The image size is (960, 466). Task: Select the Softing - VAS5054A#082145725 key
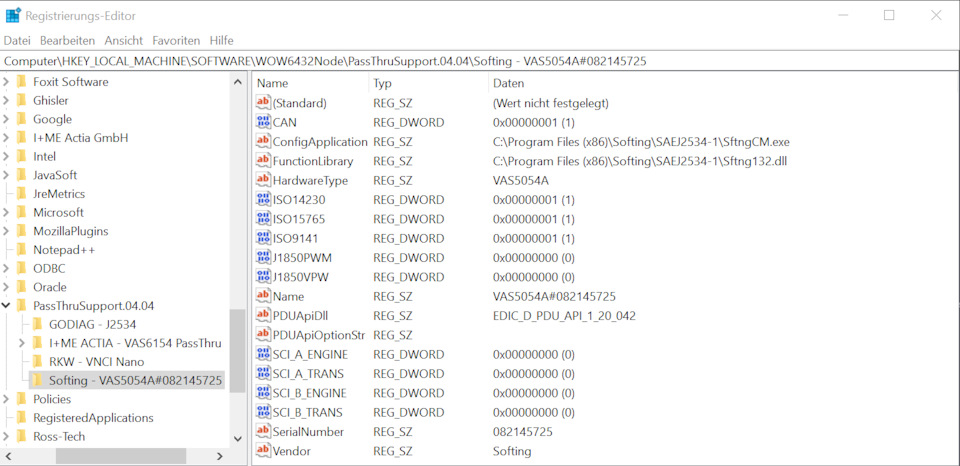tap(135, 380)
